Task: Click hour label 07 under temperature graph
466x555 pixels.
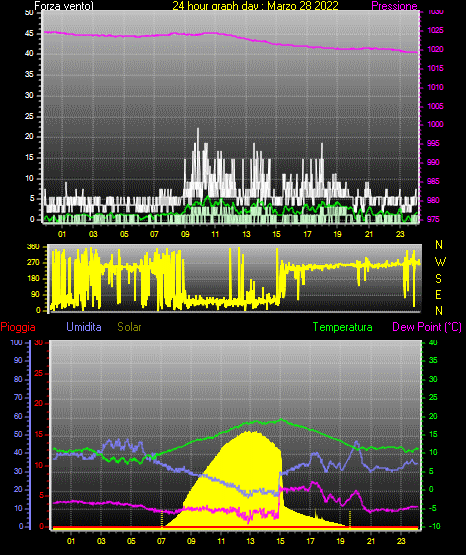Action: tap(161, 541)
